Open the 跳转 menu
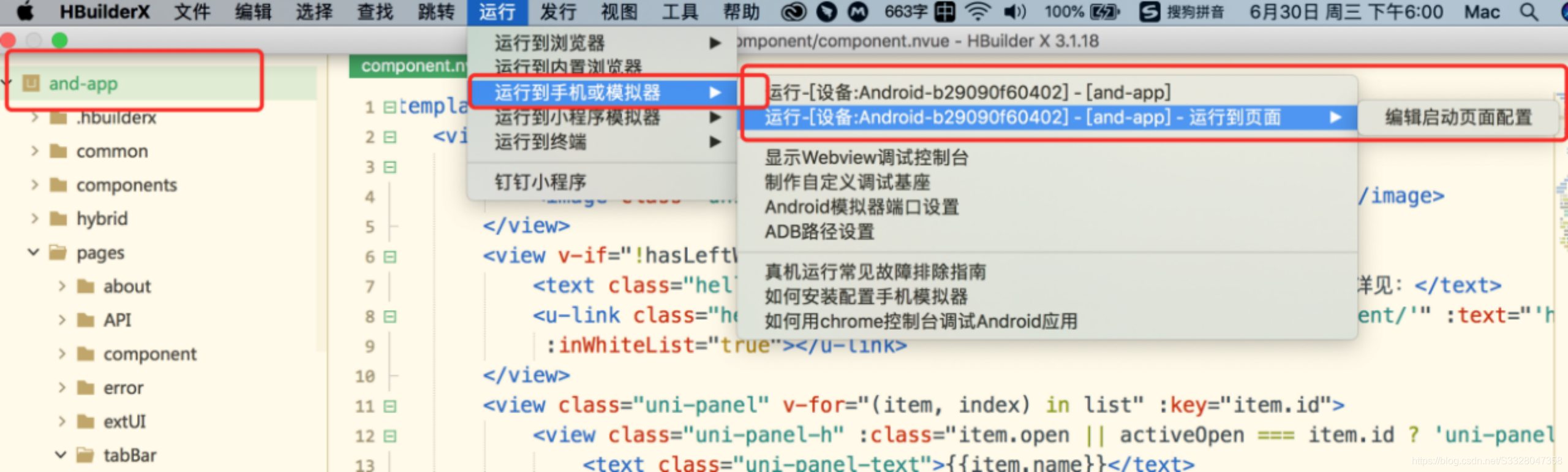The height and width of the screenshot is (472, 1568). tap(437, 12)
